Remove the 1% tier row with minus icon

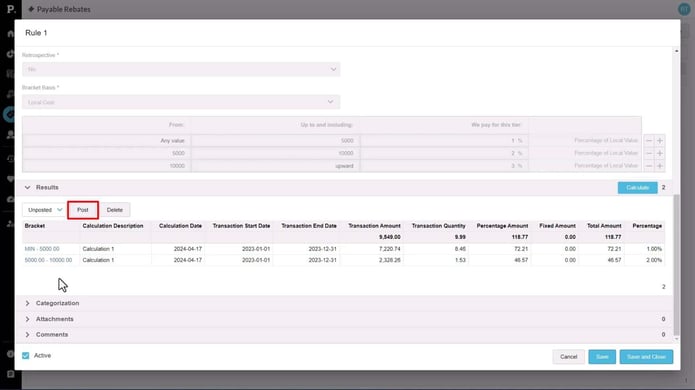point(648,140)
